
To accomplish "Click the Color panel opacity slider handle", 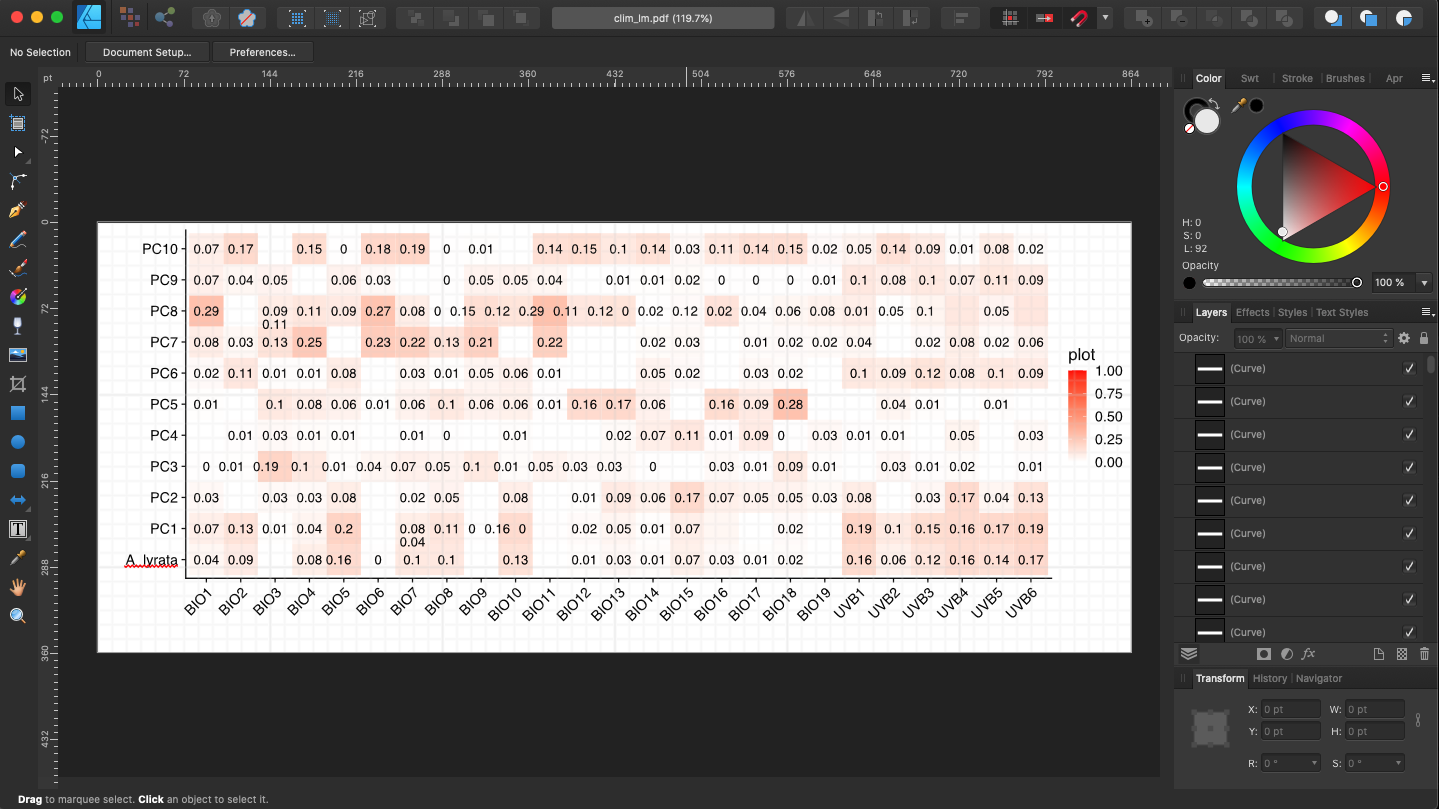I will tap(1357, 283).
